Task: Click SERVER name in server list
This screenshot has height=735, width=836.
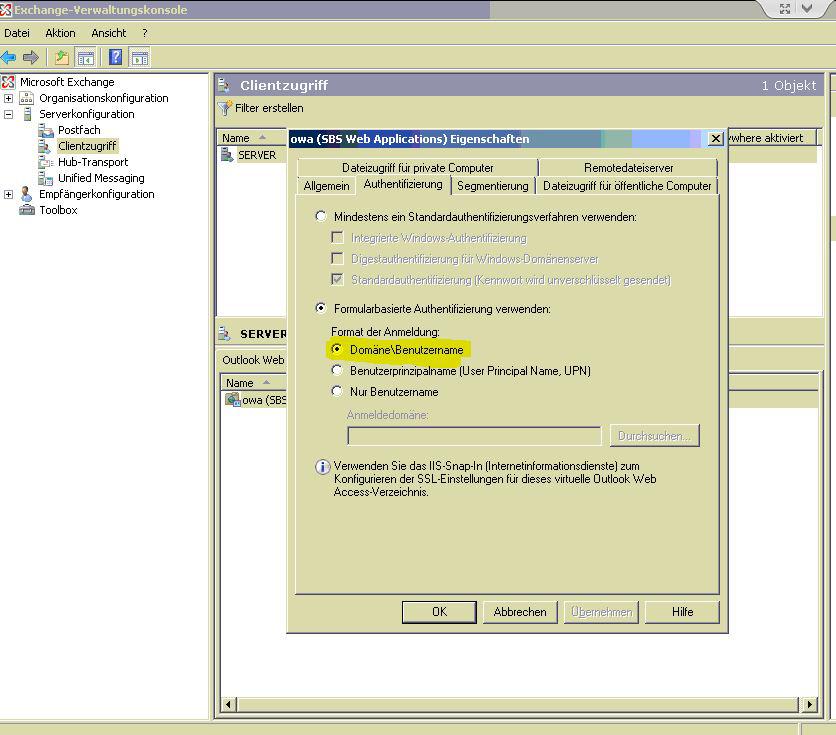Action: [257, 155]
